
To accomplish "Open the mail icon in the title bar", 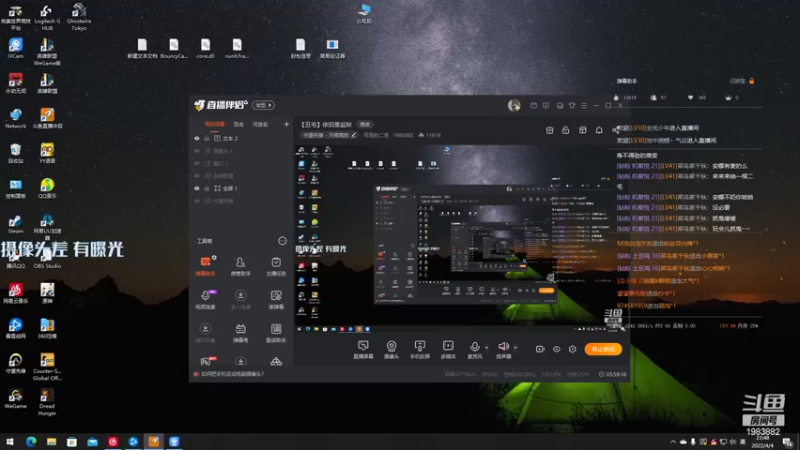I will [x=533, y=105].
